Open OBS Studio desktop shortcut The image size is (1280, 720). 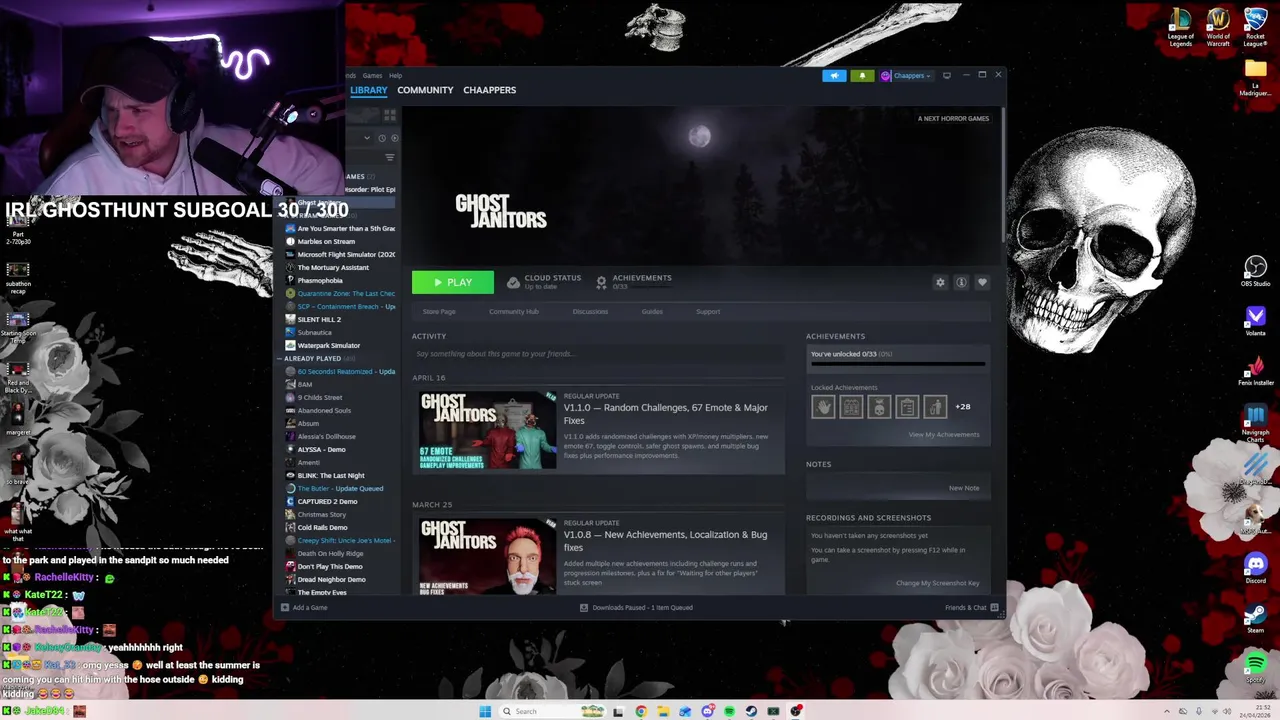pos(1255,272)
